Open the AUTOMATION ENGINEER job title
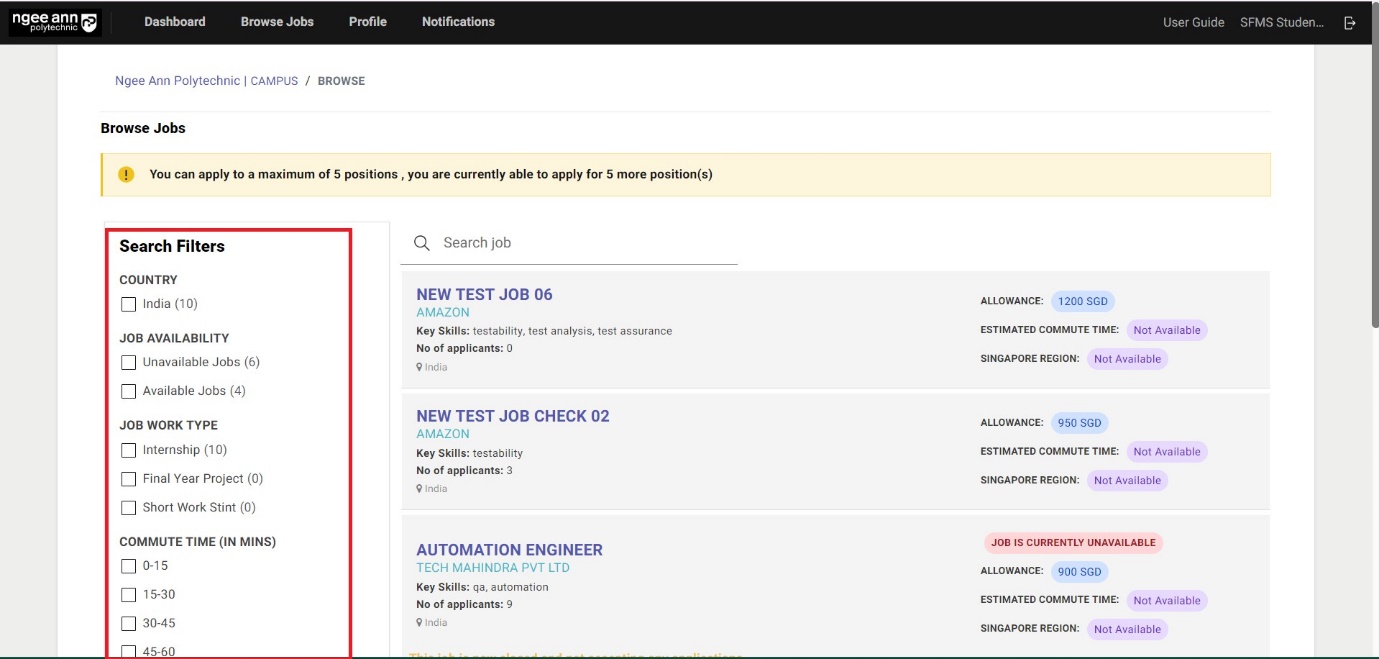This screenshot has width=1379, height=659. 509,550
